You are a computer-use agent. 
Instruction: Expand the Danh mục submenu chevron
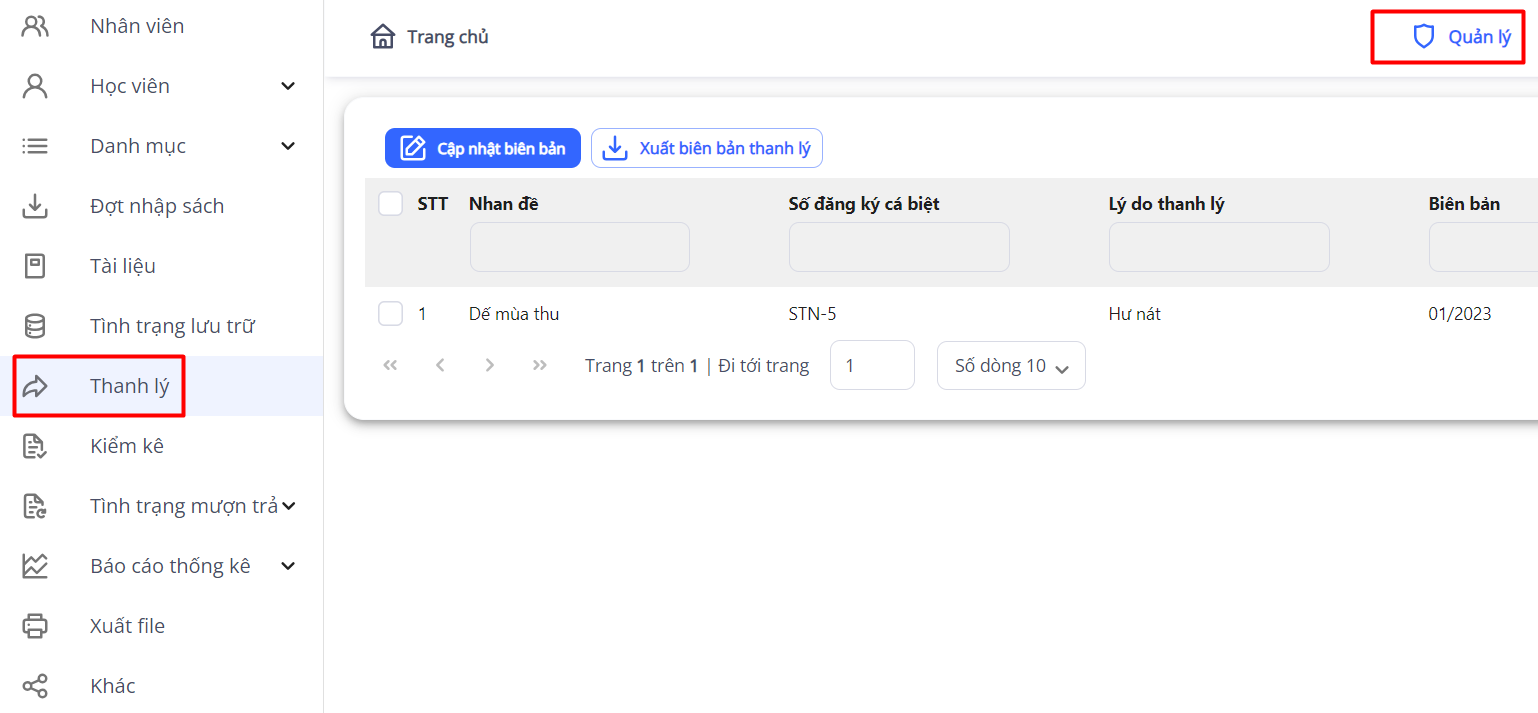[288, 146]
